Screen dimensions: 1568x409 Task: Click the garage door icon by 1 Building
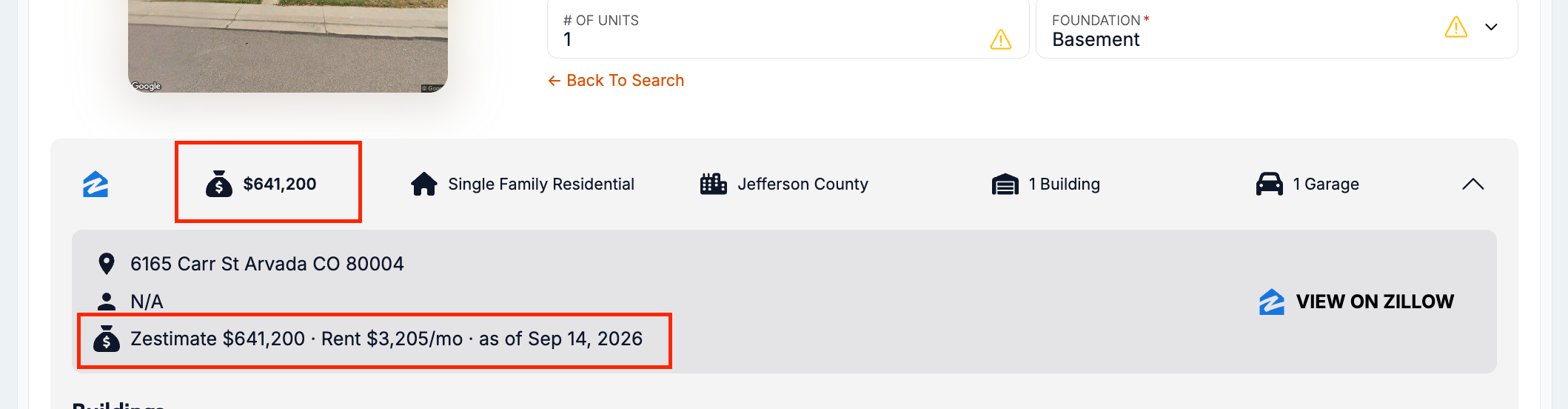point(1005,184)
